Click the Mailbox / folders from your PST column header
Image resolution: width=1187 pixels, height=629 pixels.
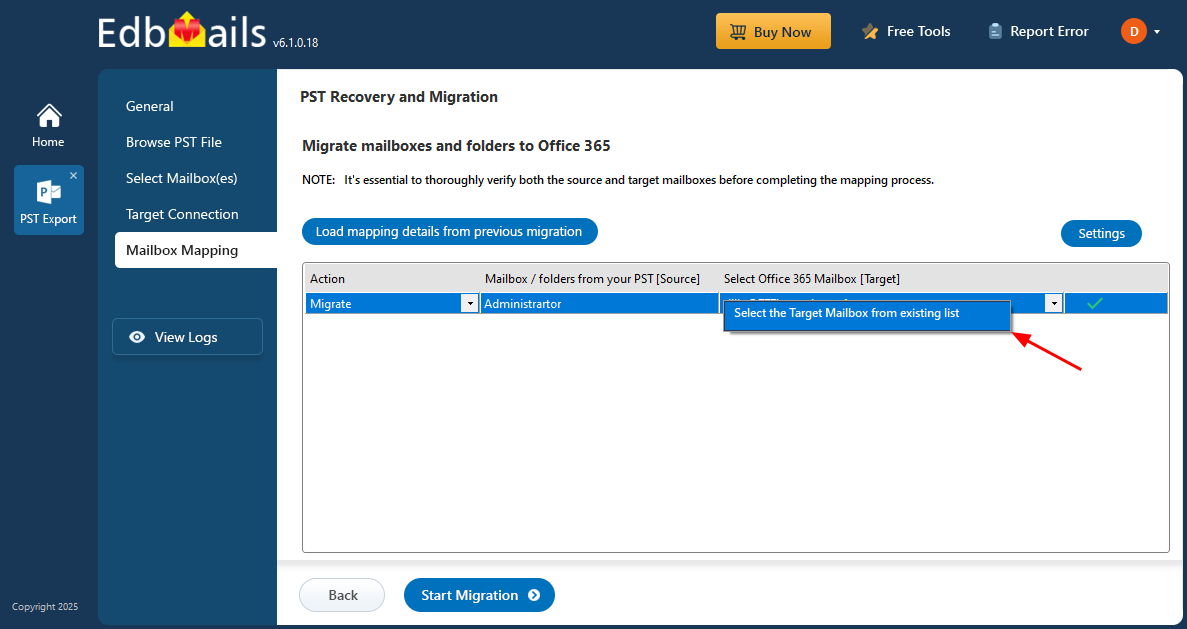pos(592,279)
